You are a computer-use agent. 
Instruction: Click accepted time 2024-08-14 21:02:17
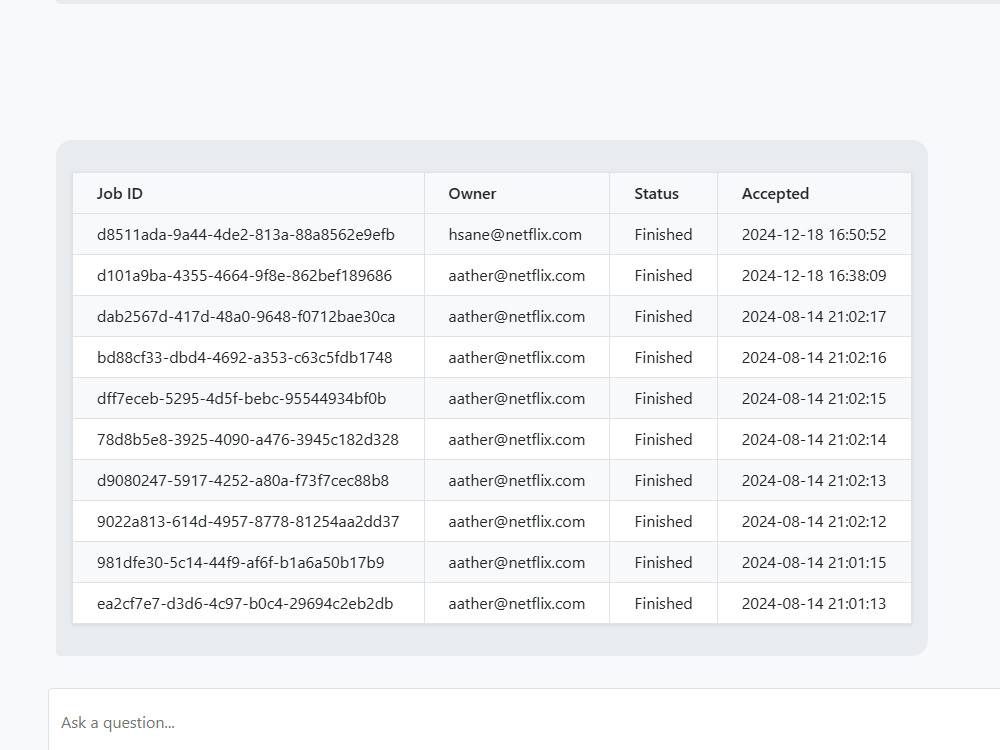coord(814,316)
